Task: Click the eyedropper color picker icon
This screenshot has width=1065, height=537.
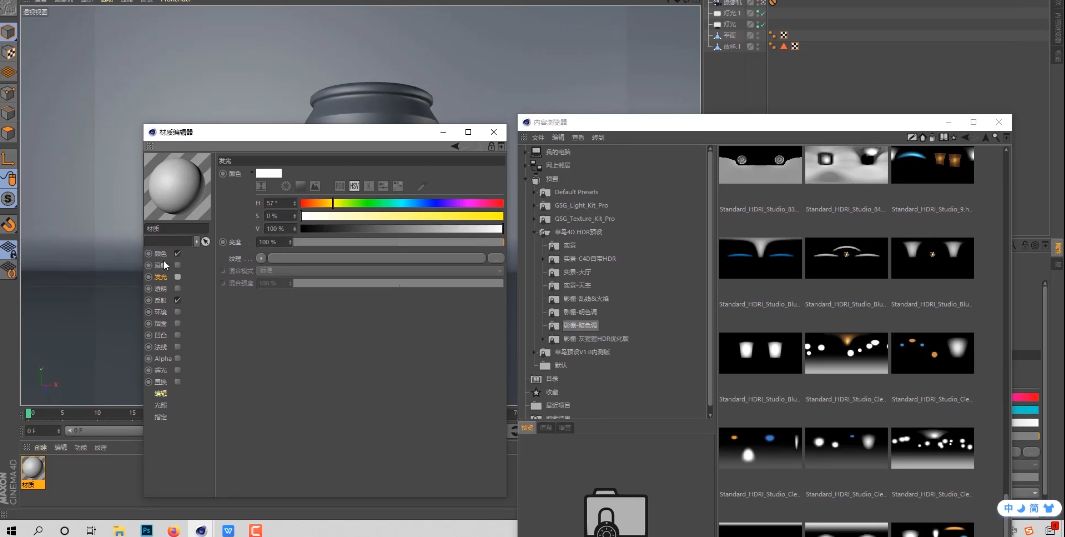Action: 421,186
